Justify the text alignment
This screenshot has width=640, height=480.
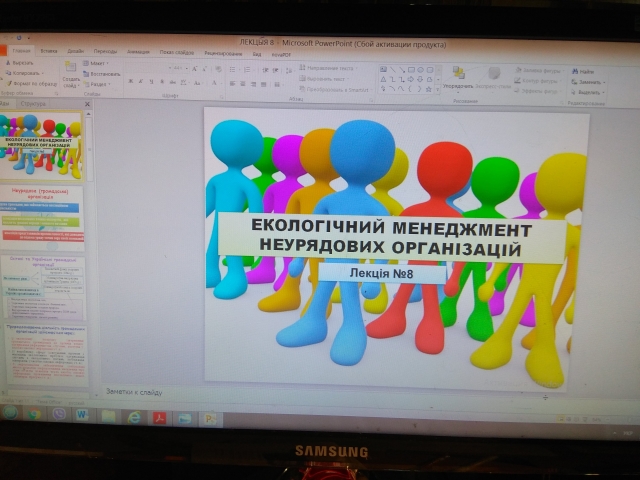coord(264,84)
